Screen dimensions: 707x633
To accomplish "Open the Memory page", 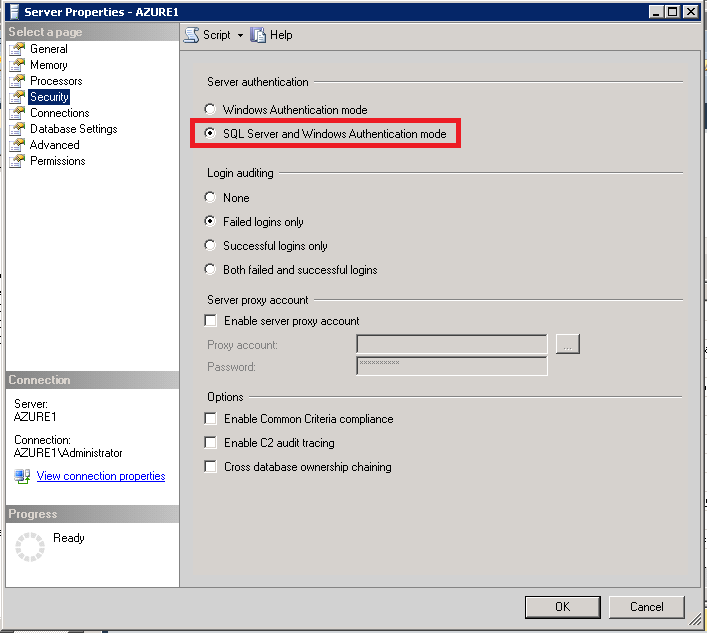I will 49,65.
